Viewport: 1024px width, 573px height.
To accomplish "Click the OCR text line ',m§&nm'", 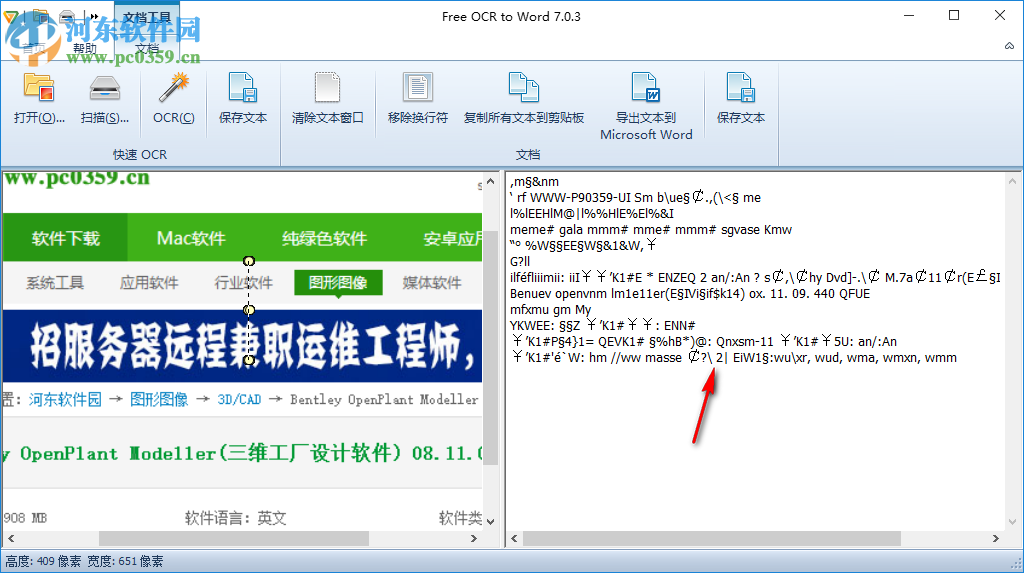I will point(534,182).
